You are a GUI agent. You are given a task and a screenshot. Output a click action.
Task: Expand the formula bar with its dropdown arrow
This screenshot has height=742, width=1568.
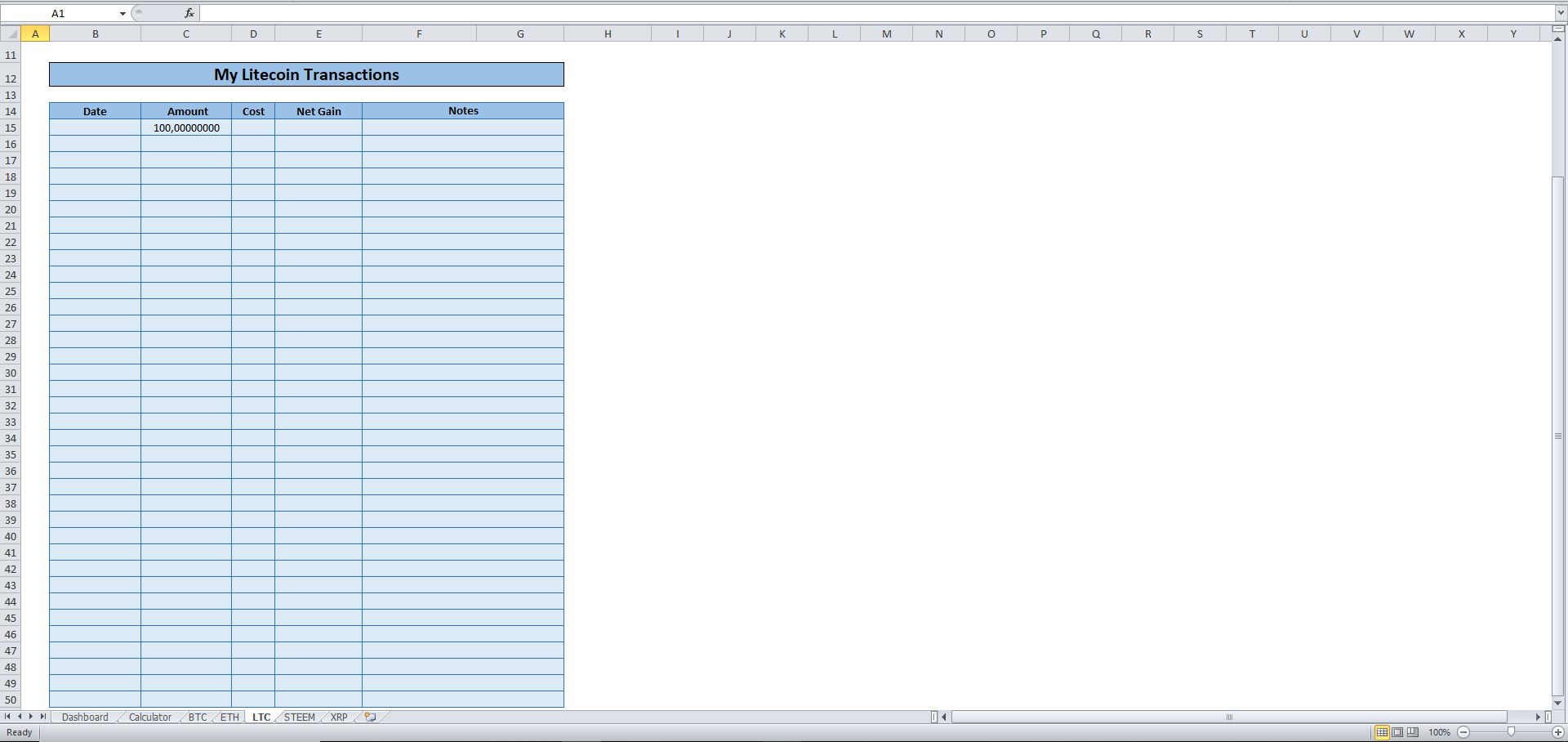[1561, 13]
